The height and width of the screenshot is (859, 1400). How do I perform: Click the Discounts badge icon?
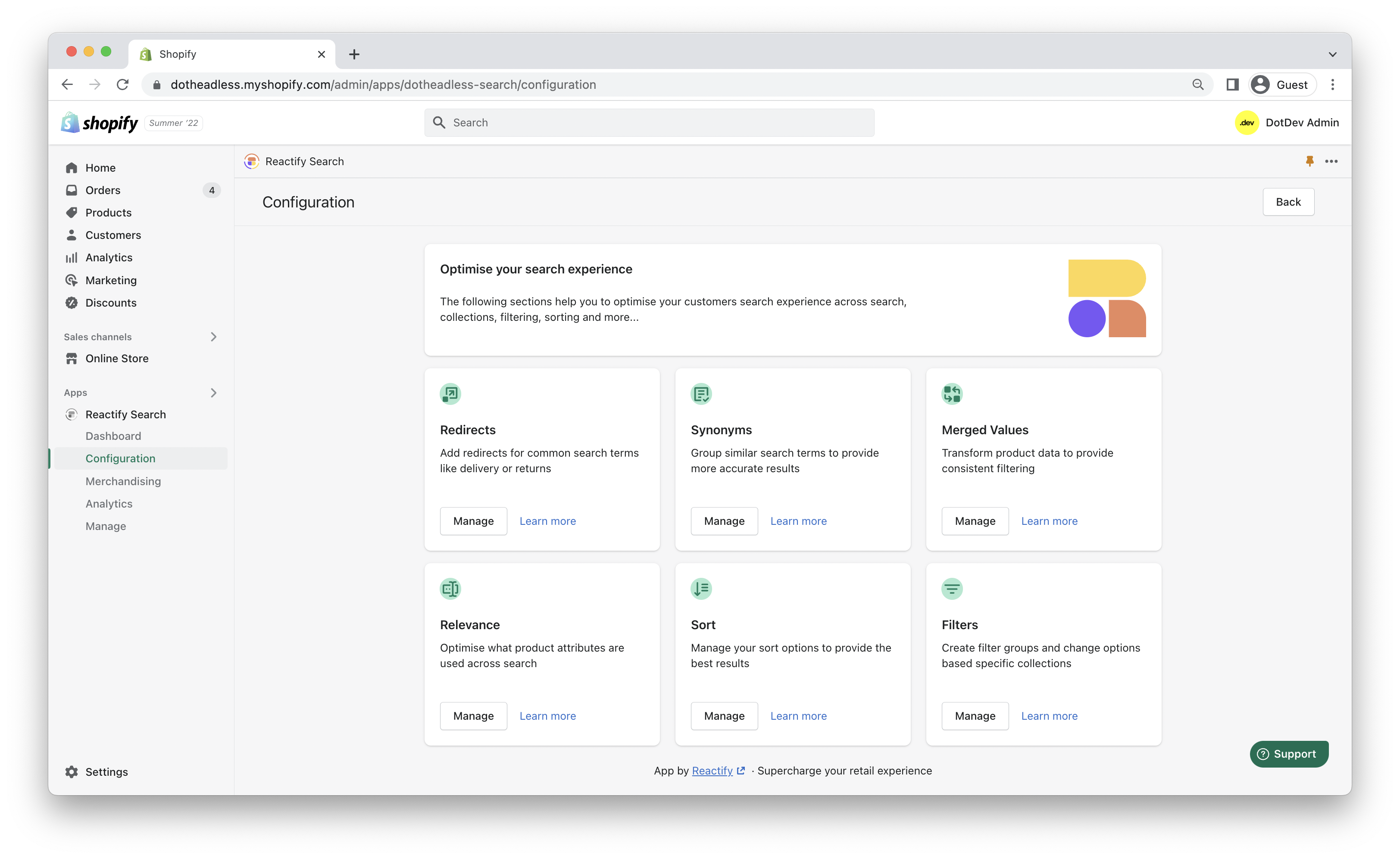point(71,302)
